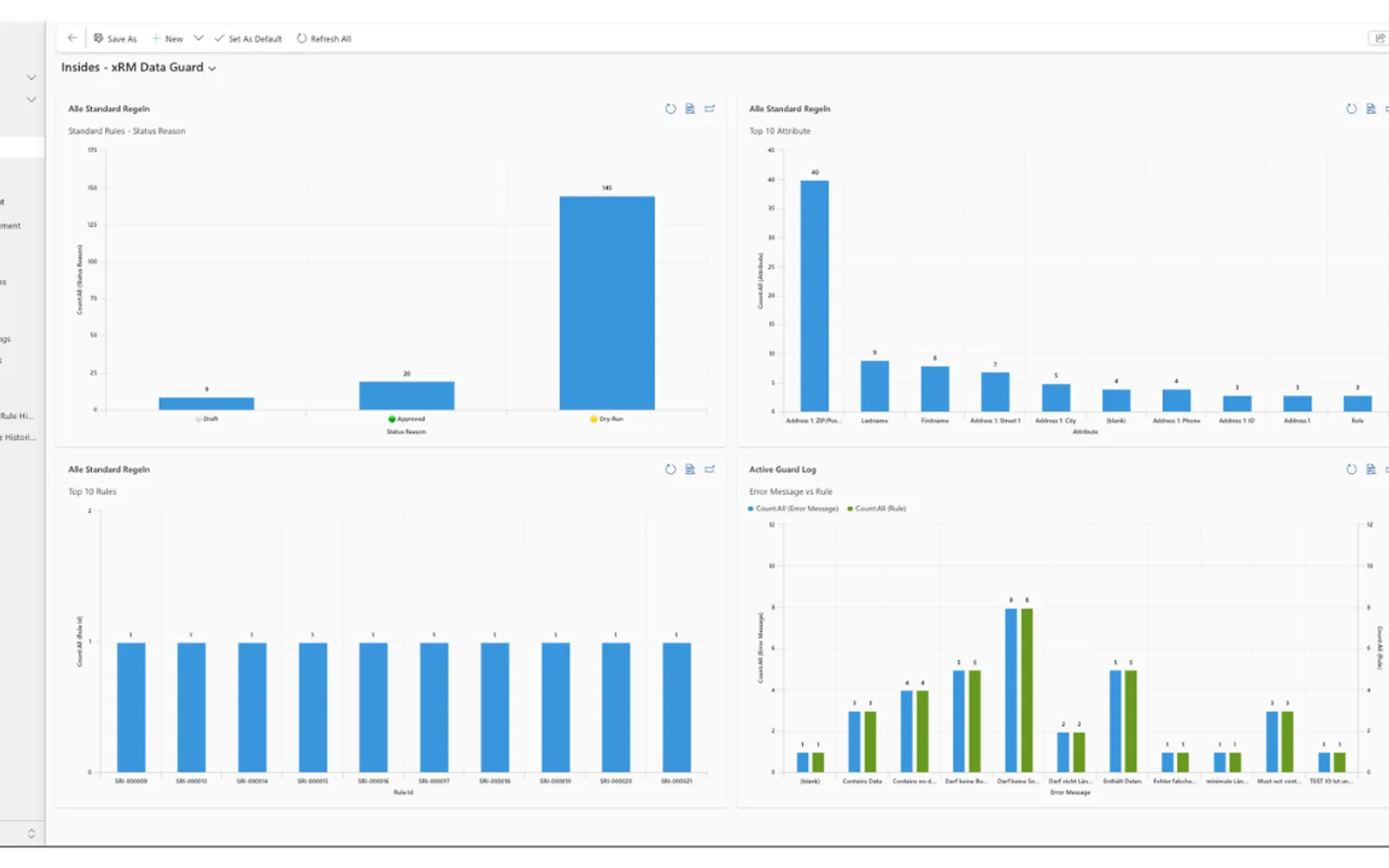This screenshot has width=1389, height=868.
Task: Click the Alle Standard Regeln title above Status Reason
Action: [109, 108]
